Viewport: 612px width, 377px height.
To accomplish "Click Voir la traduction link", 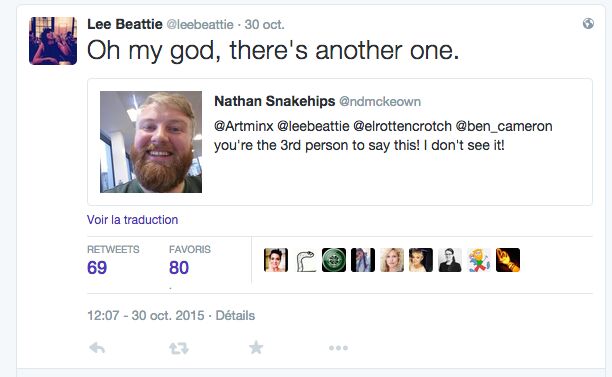I will tap(132, 220).
